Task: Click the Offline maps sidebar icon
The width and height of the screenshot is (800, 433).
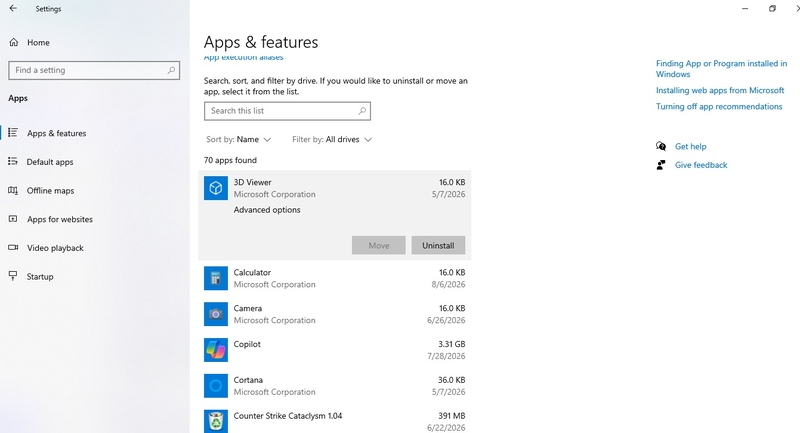Action: tap(13, 190)
